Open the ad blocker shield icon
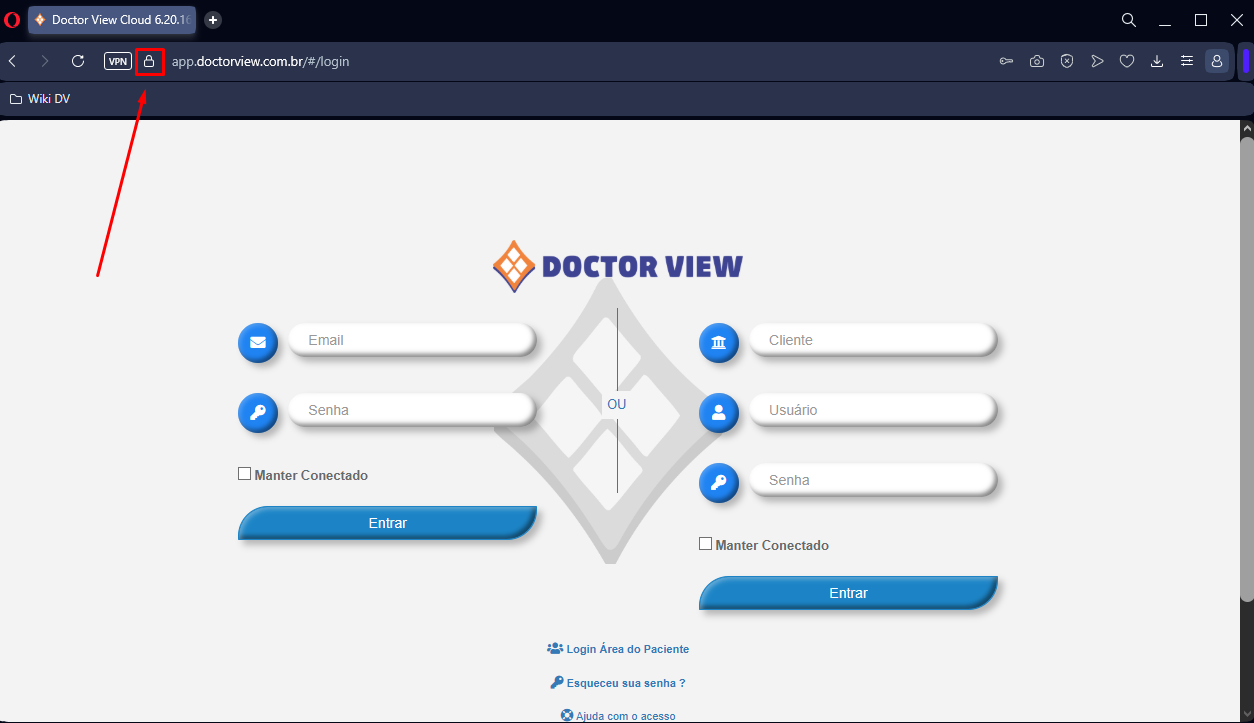Screen dimensions: 1254x723 pyautogui.click(x=1067, y=62)
